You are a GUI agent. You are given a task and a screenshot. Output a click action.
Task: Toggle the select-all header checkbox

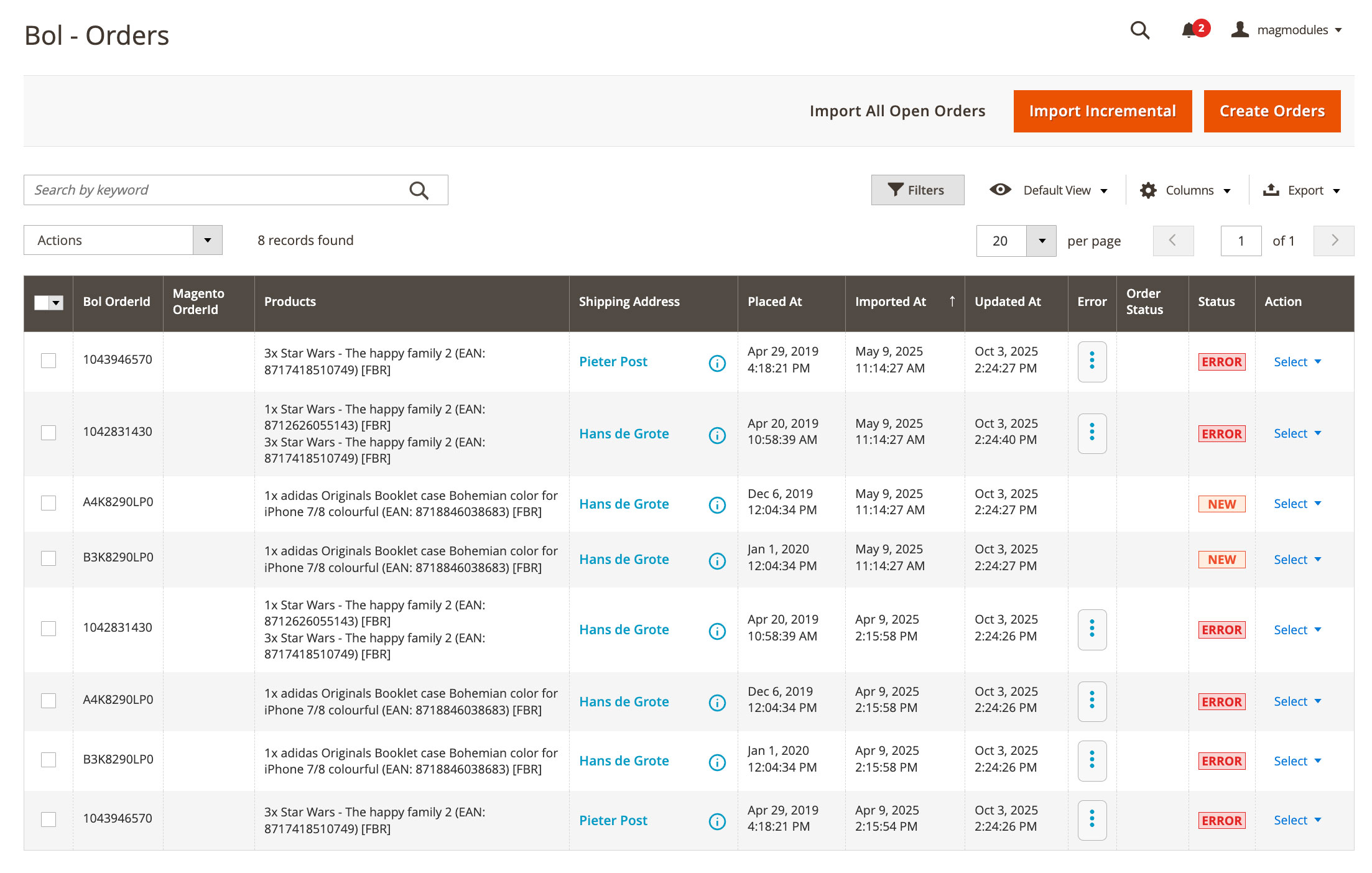click(42, 303)
